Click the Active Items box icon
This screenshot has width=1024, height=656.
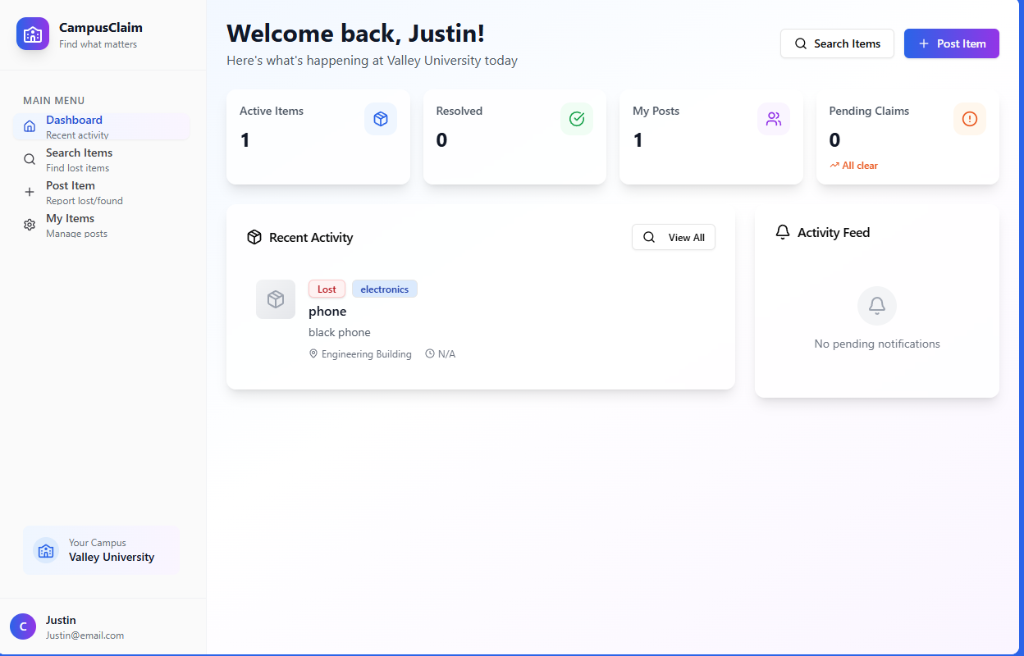coord(381,119)
